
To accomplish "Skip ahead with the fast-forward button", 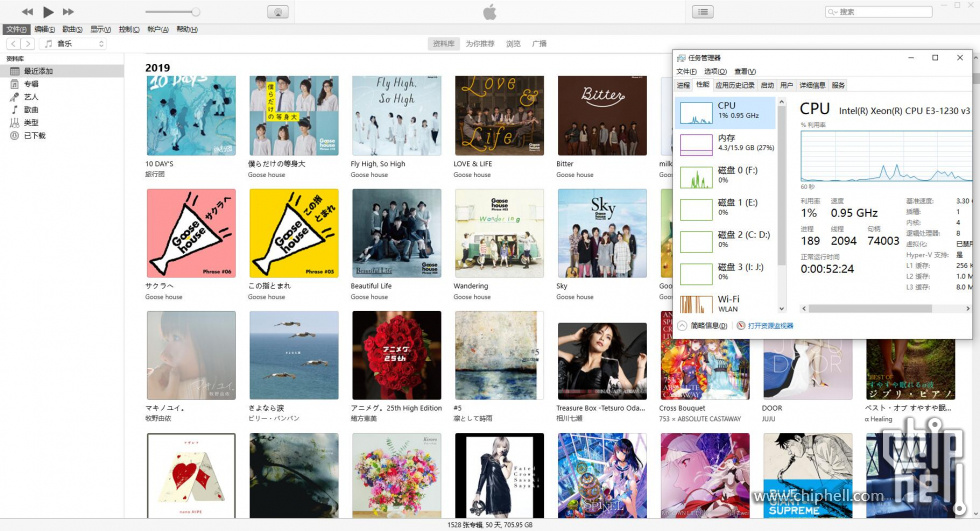I will tap(68, 12).
